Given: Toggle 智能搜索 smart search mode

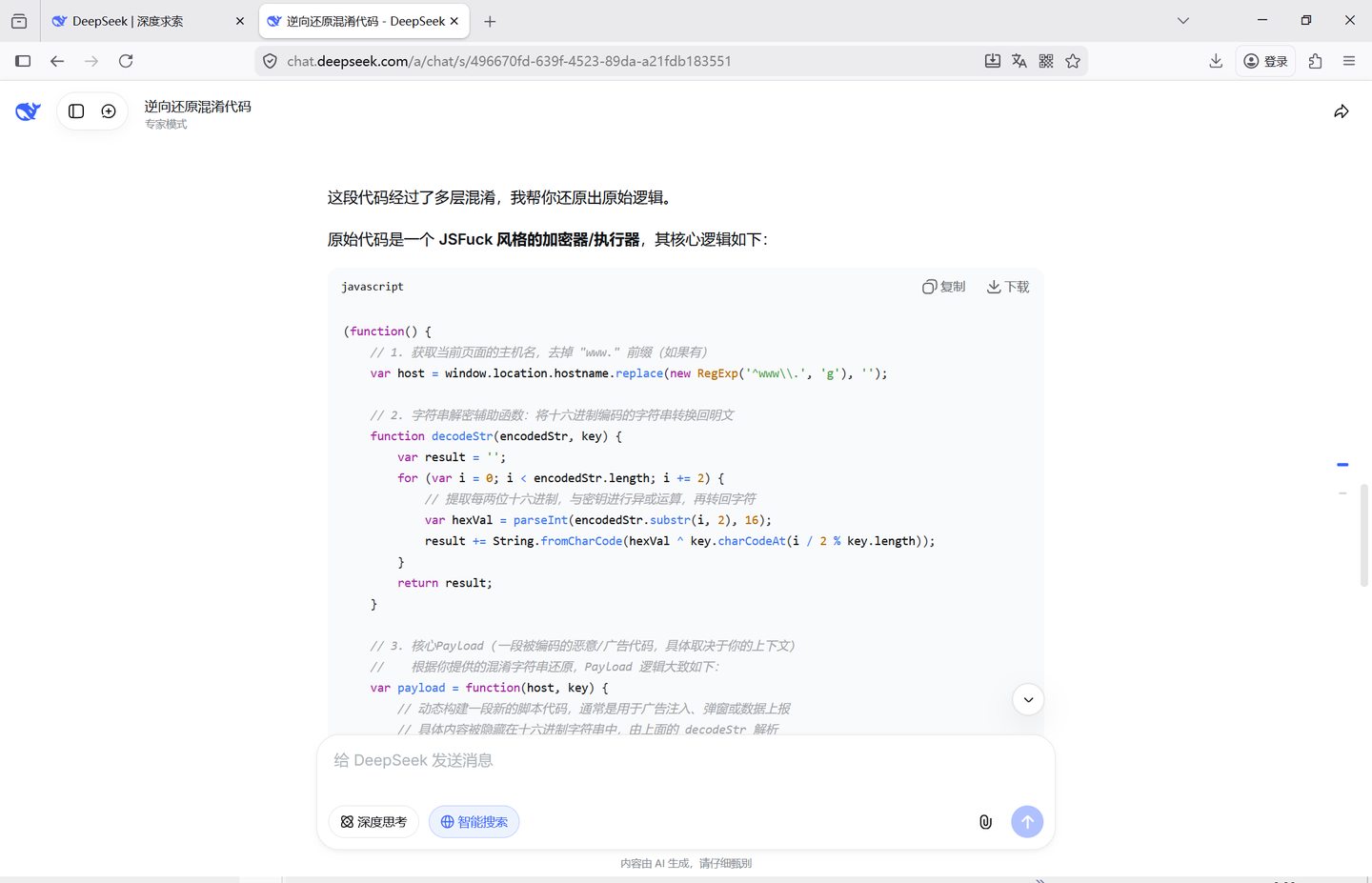Looking at the screenshot, I should pos(474,822).
